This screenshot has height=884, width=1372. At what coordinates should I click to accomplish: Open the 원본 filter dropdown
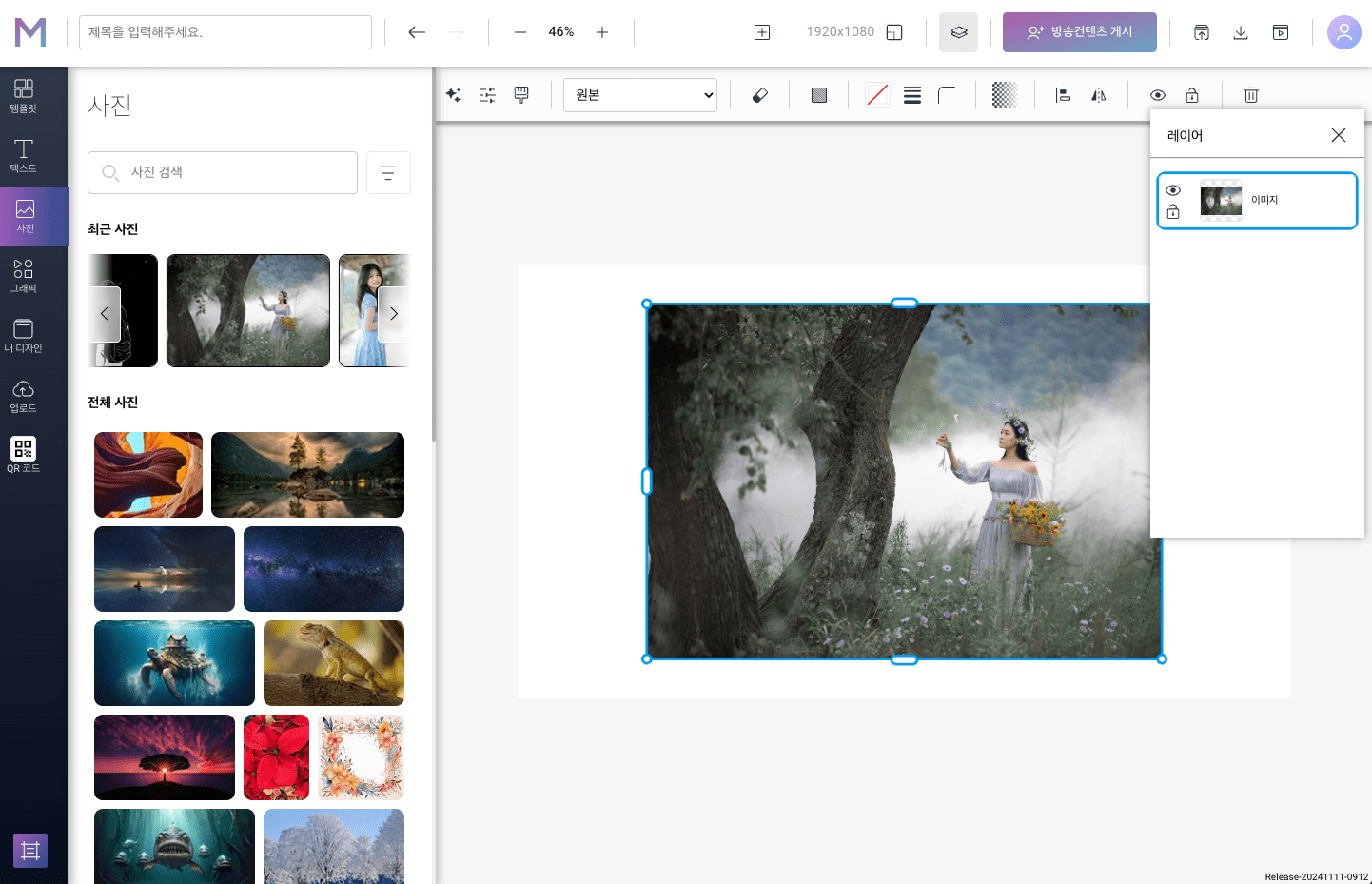click(x=640, y=95)
